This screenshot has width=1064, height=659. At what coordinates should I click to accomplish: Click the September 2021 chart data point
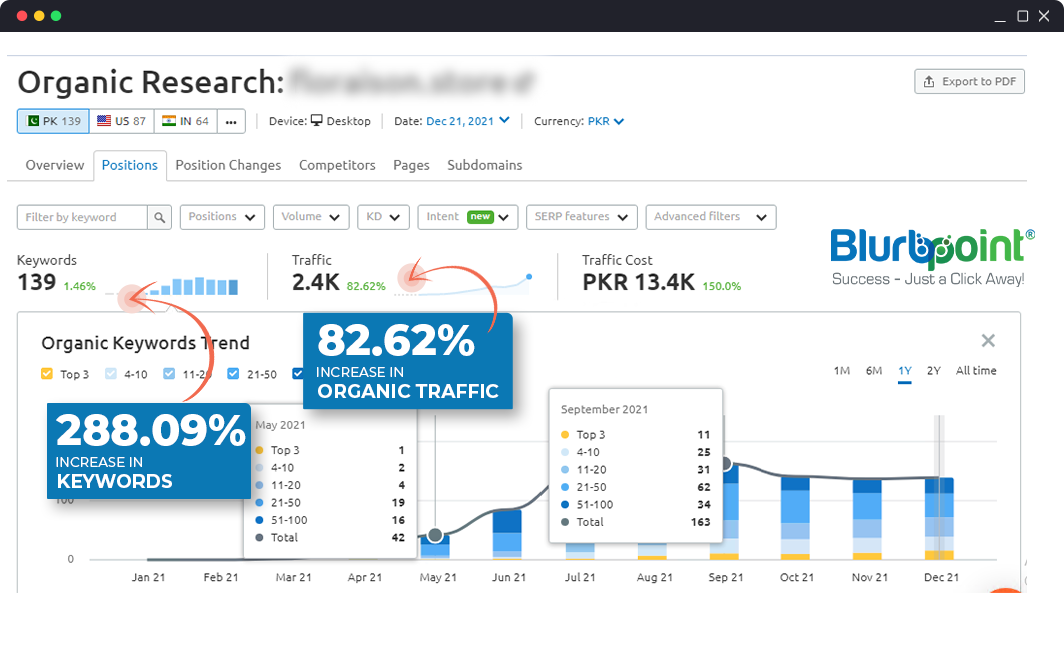[x=726, y=463]
